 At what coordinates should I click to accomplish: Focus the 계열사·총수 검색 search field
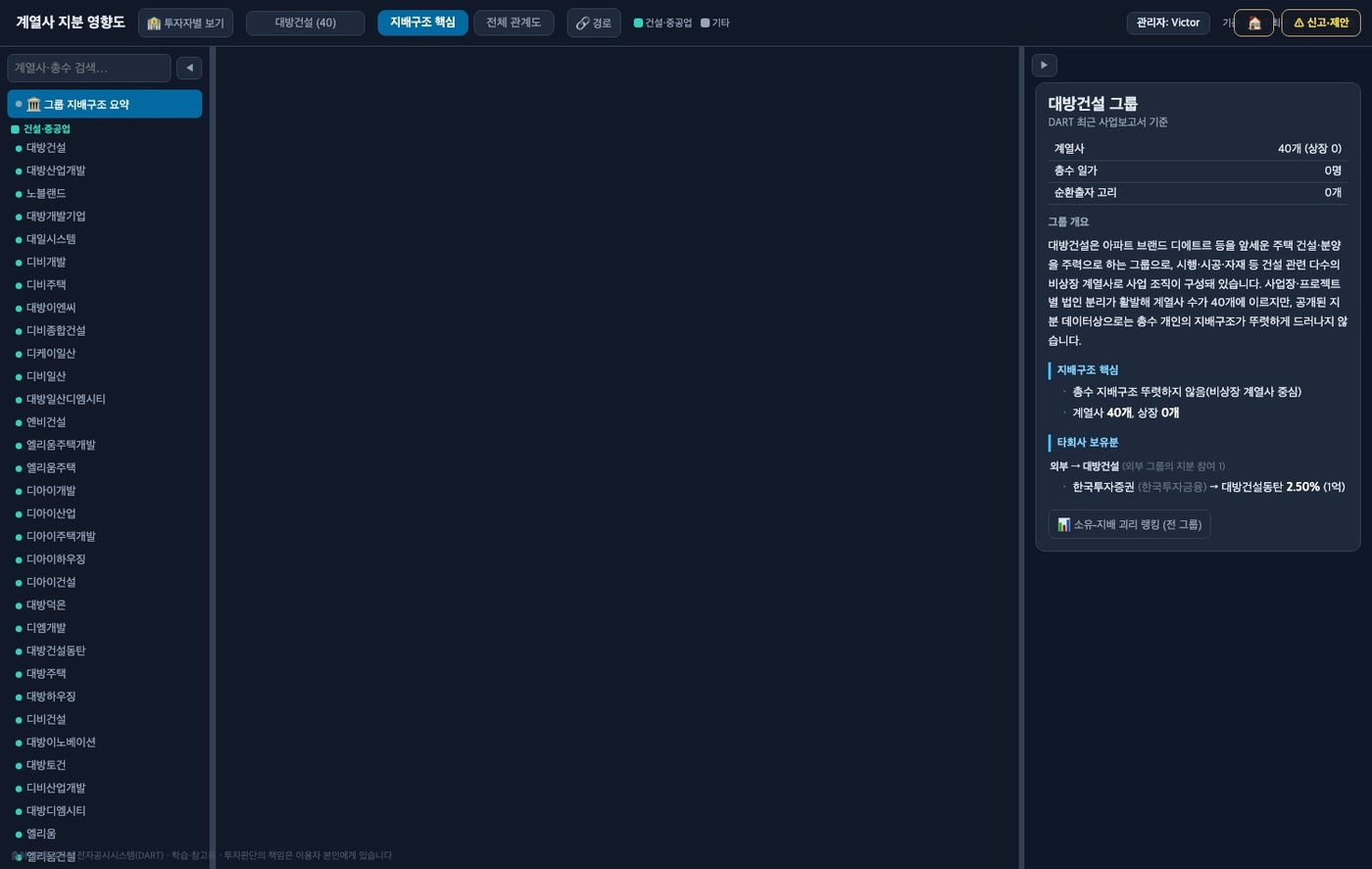point(89,68)
